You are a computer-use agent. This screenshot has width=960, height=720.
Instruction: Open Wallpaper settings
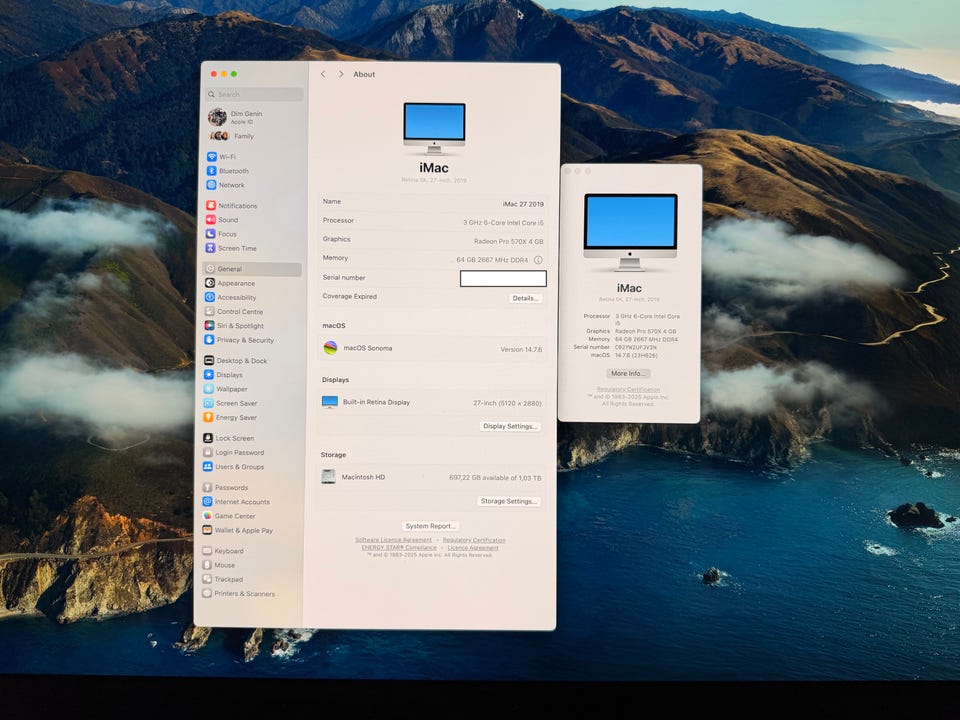[x=225, y=389]
